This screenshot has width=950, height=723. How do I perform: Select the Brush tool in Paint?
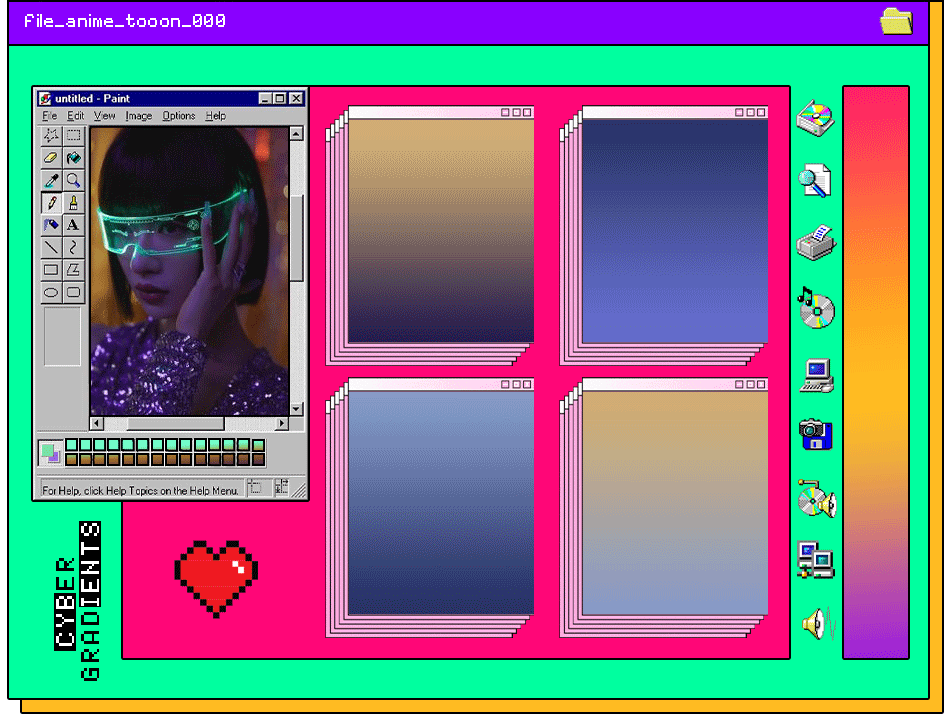(73, 202)
